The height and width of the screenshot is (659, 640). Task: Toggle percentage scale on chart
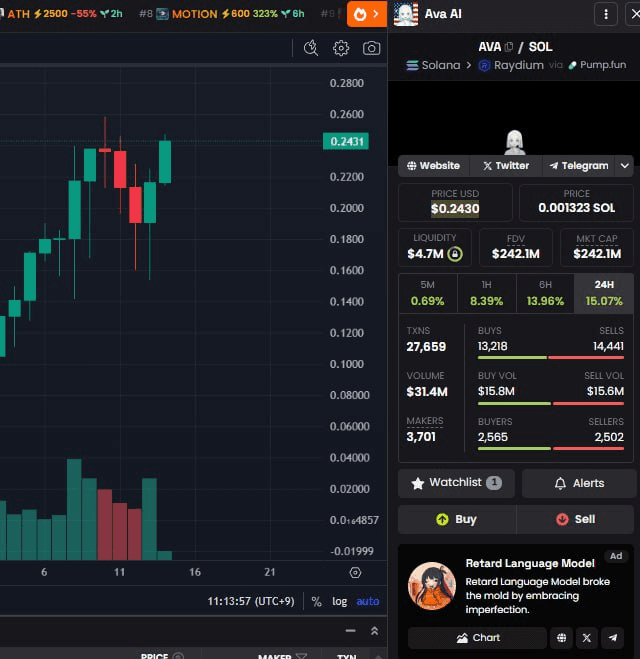(316, 601)
